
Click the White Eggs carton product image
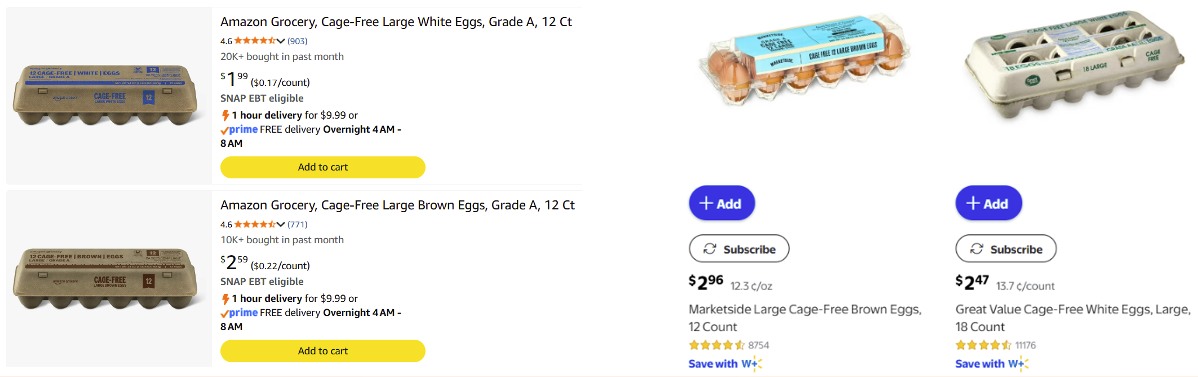(108, 97)
